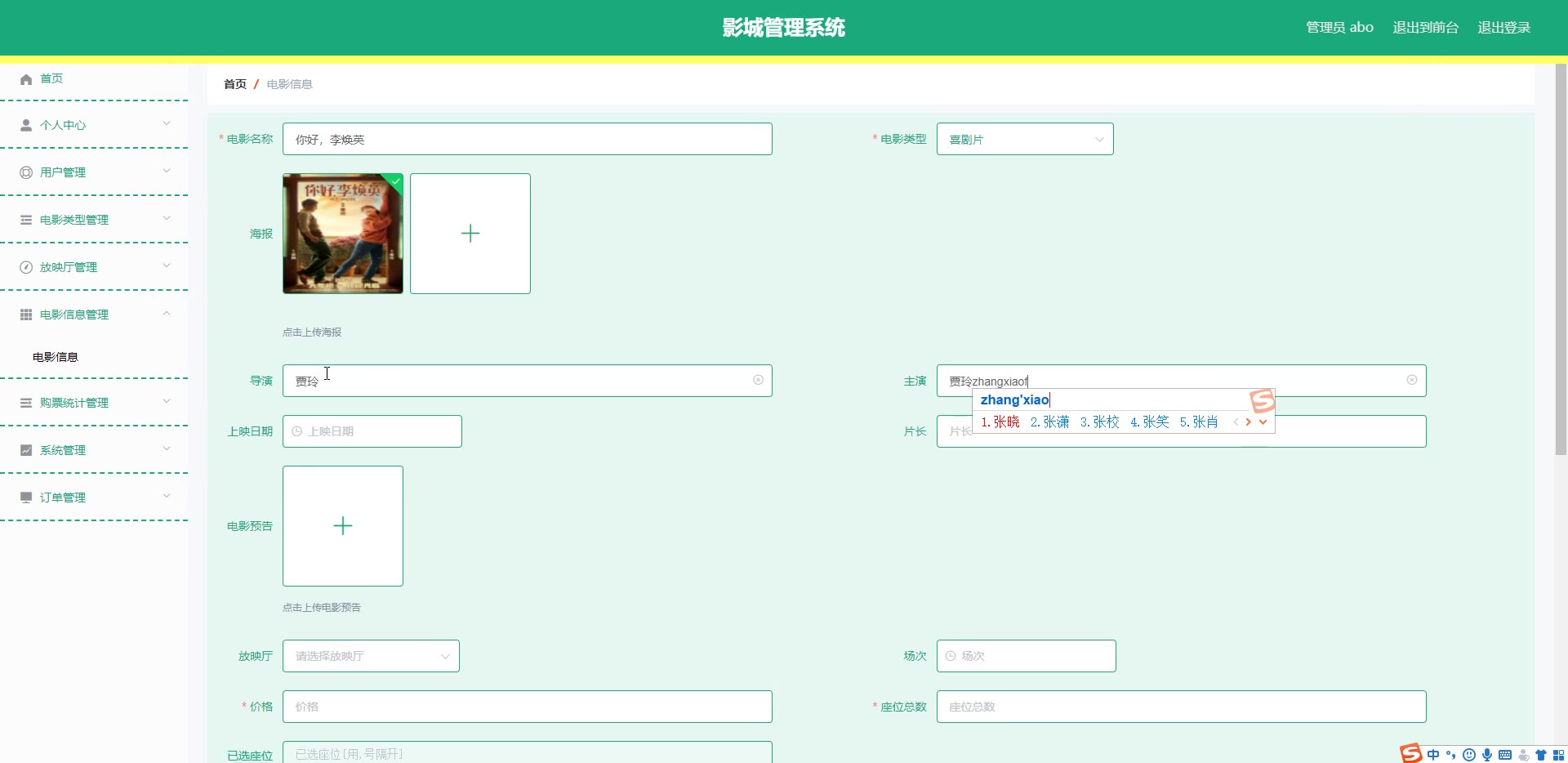Click microphone voice input in IME toolbar
This screenshot has height=763, width=1568.
coord(1487,755)
